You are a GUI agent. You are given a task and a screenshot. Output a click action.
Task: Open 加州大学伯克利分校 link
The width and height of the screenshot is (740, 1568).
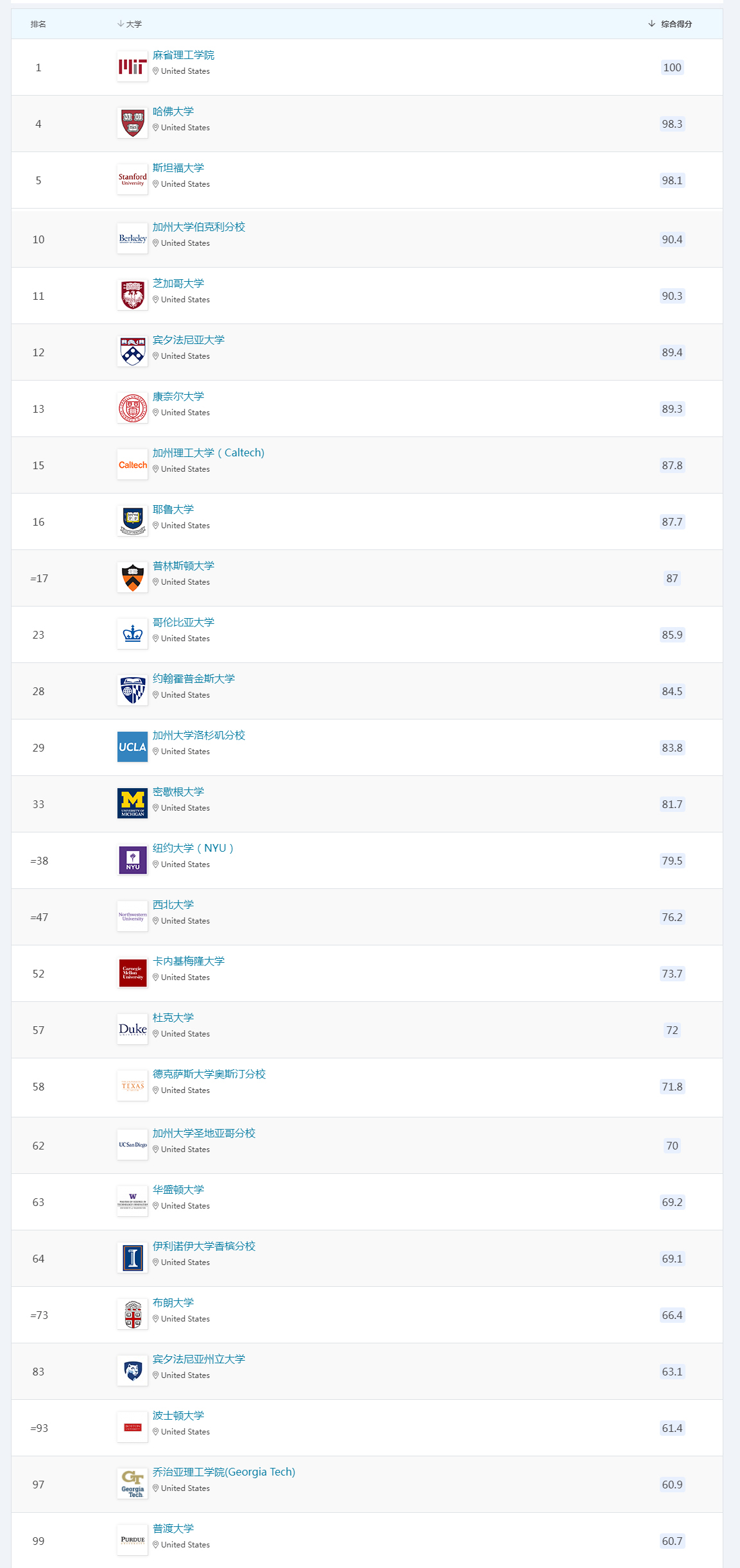pos(199,227)
